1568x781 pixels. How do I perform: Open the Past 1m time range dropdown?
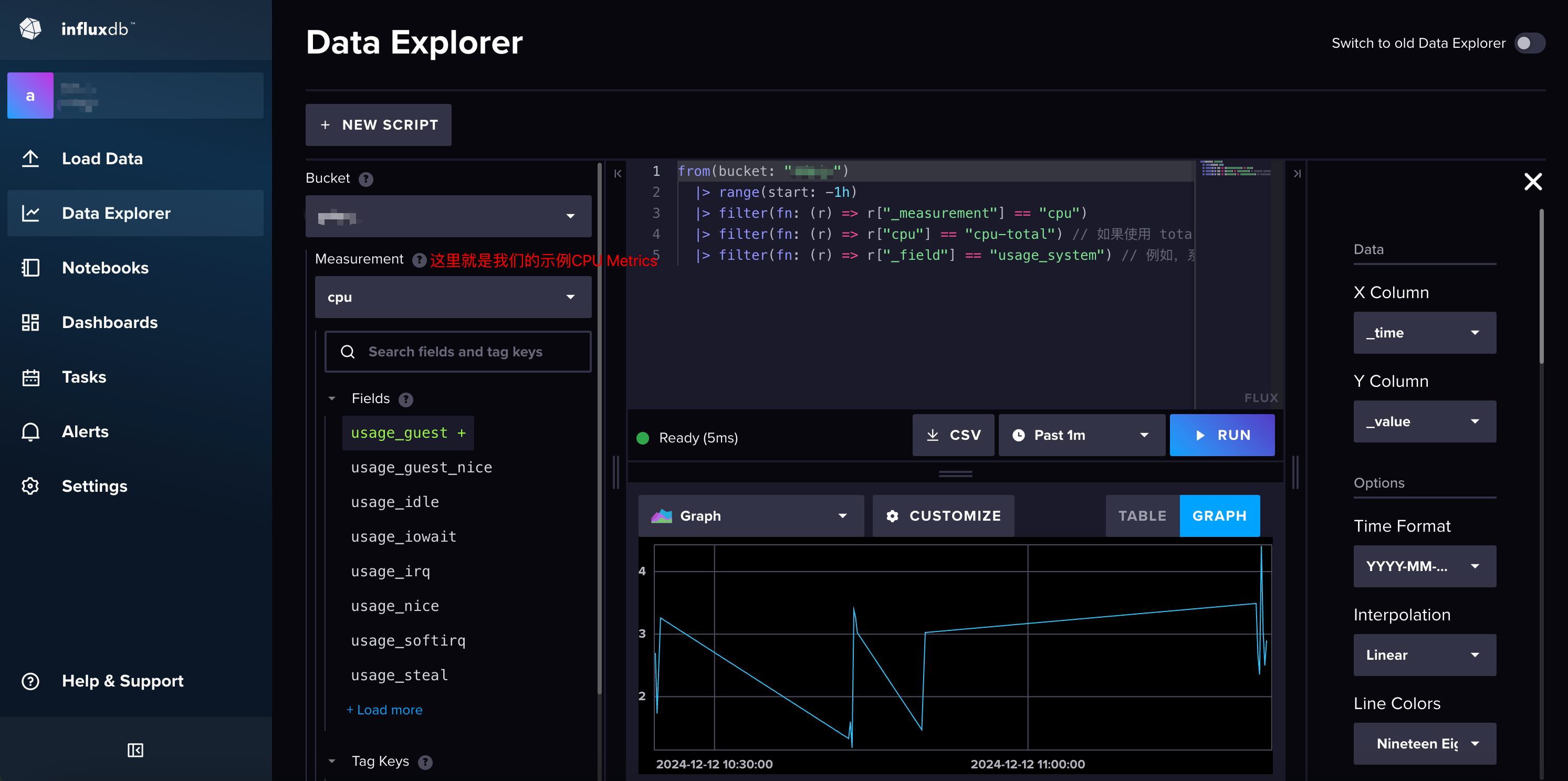pyautogui.click(x=1081, y=436)
